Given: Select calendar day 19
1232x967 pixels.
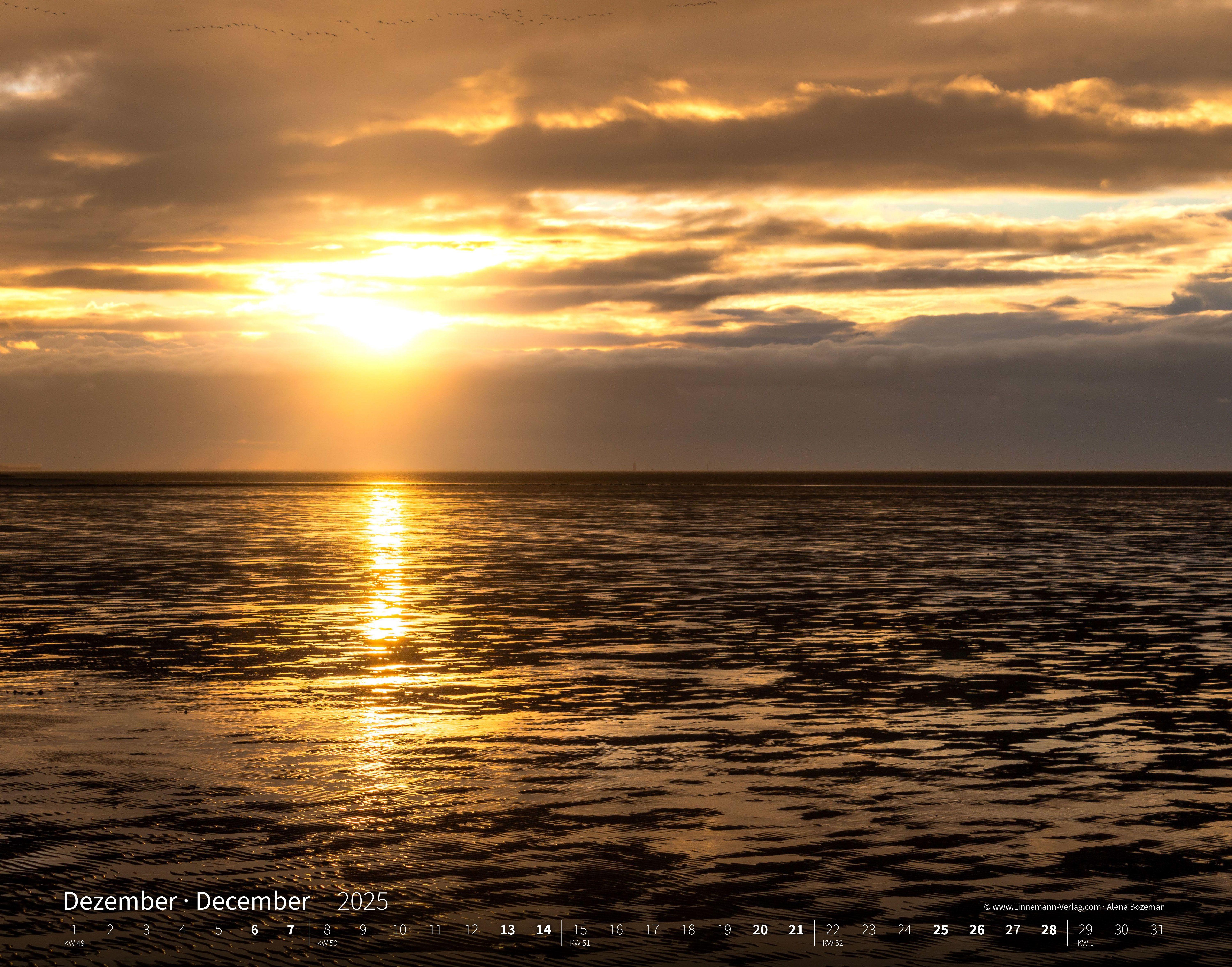Looking at the screenshot, I should (724, 930).
